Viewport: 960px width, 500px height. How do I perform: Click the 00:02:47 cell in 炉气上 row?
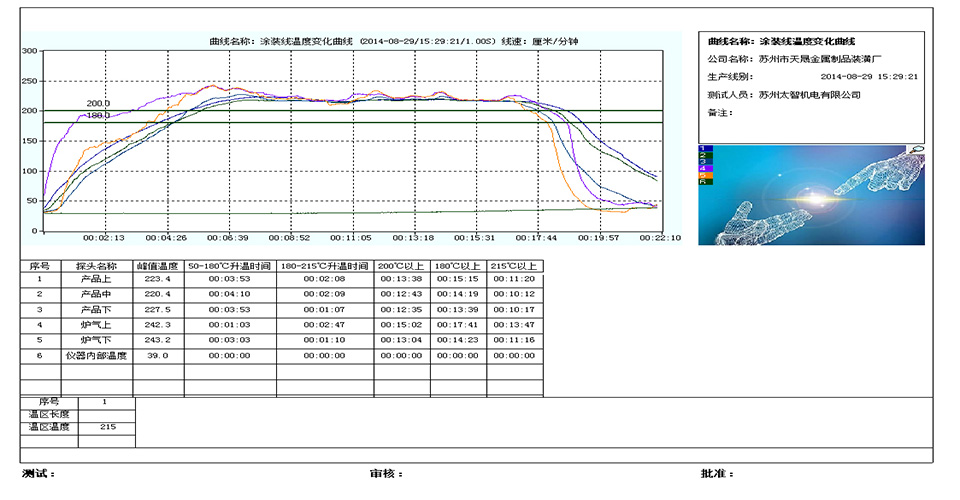pyautogui.click(x=324, y=325)
